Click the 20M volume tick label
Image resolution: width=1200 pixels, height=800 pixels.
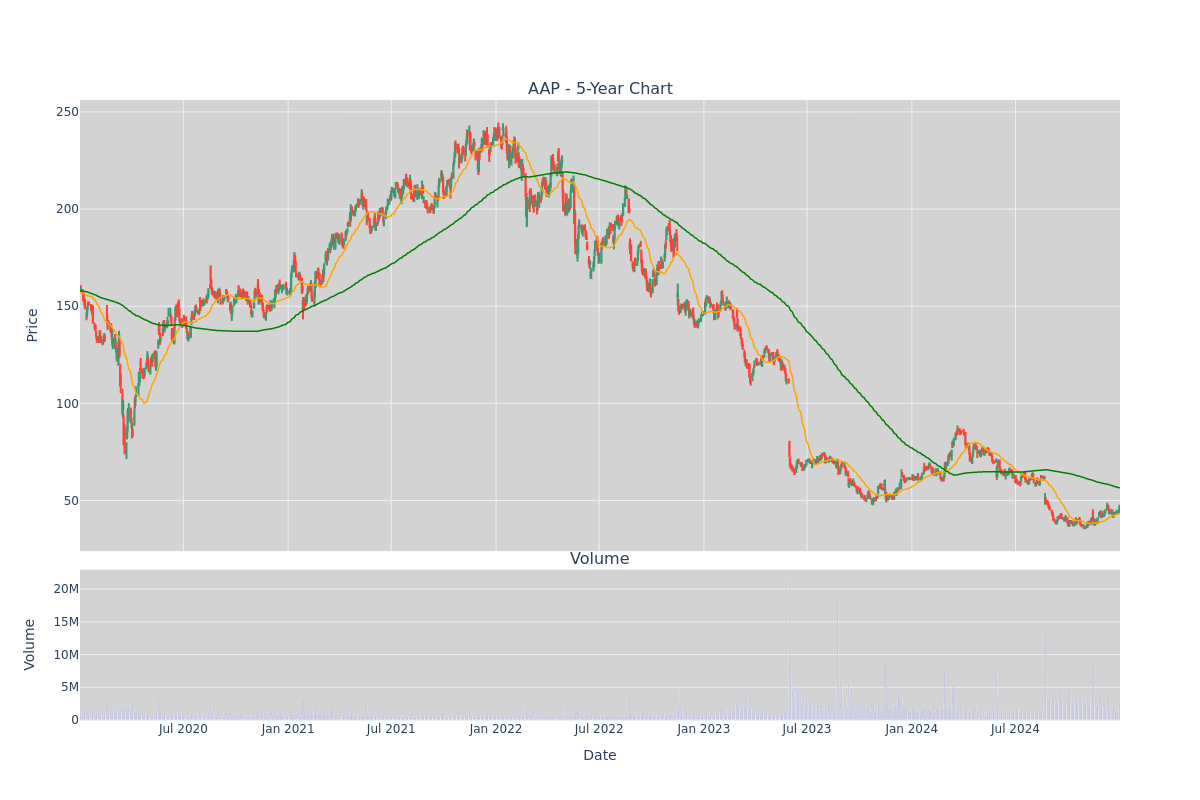[x=66, y=589]
